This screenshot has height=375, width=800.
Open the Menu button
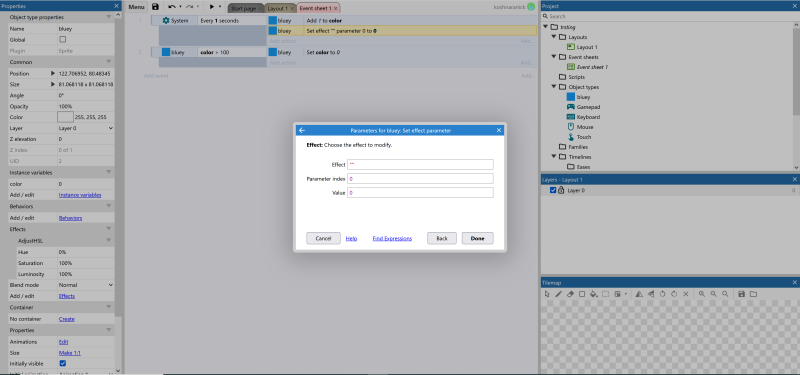point(136,7)
